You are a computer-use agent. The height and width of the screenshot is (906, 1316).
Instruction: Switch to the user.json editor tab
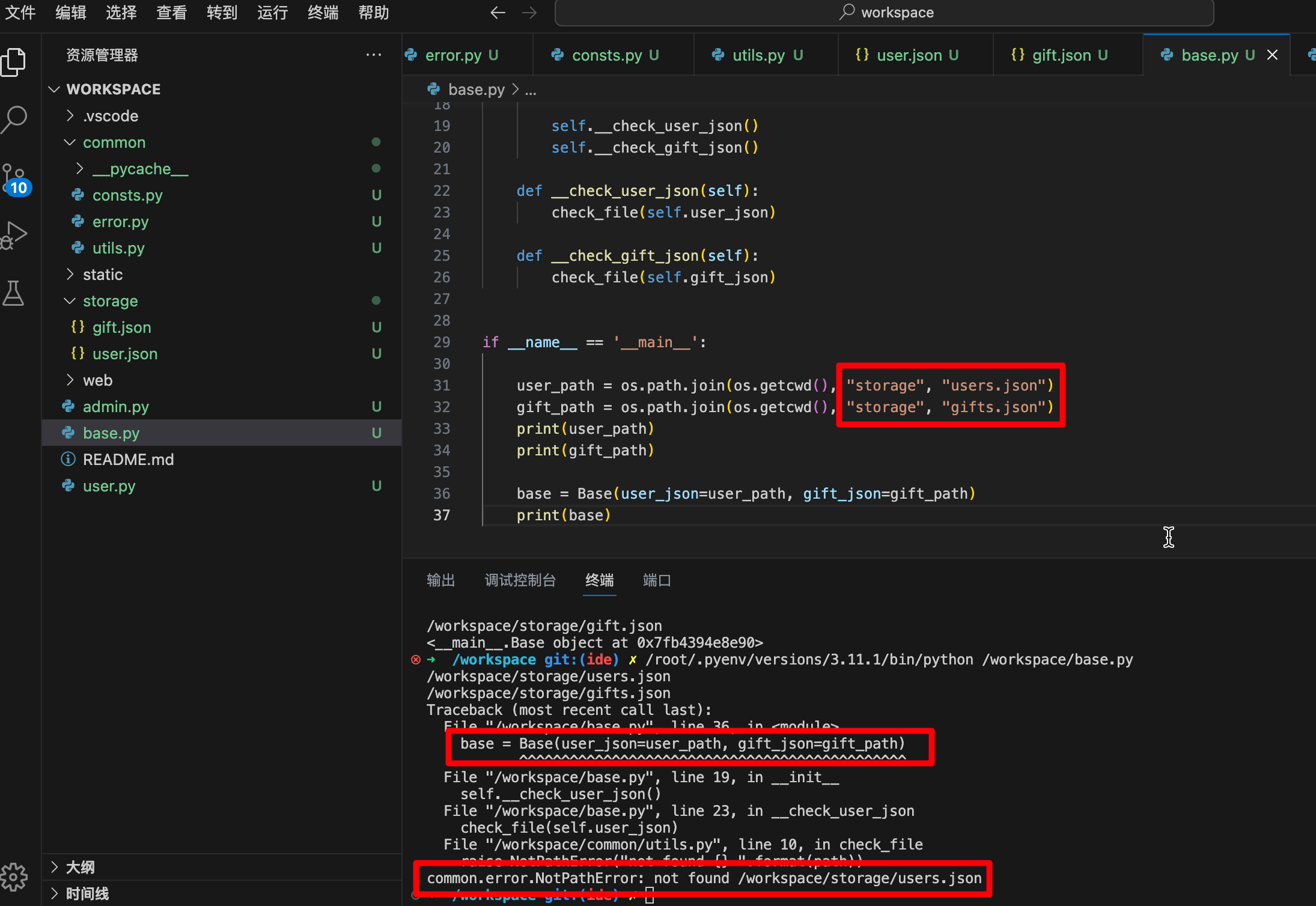(916, 55)
